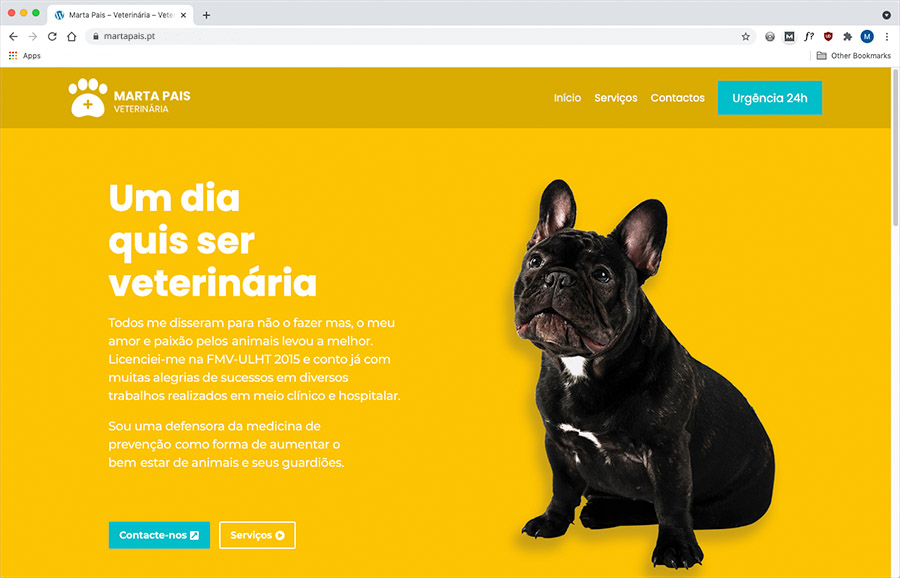The image size is (900, 578).
Task: Click the browser back arrow
Action: 13,36
